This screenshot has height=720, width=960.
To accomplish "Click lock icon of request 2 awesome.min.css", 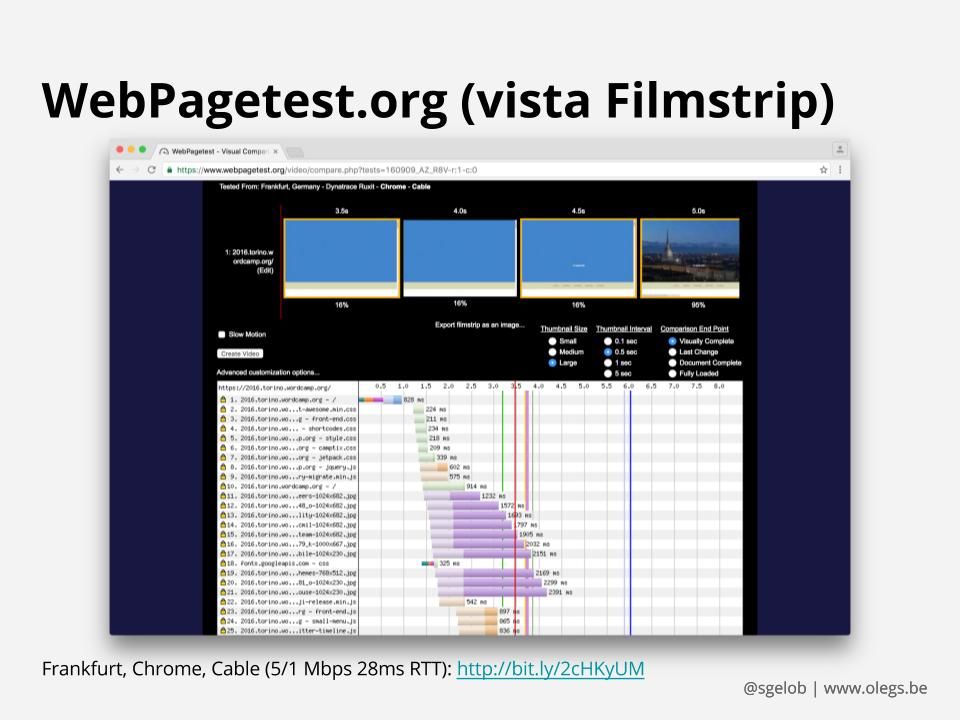I will [223, 410].
